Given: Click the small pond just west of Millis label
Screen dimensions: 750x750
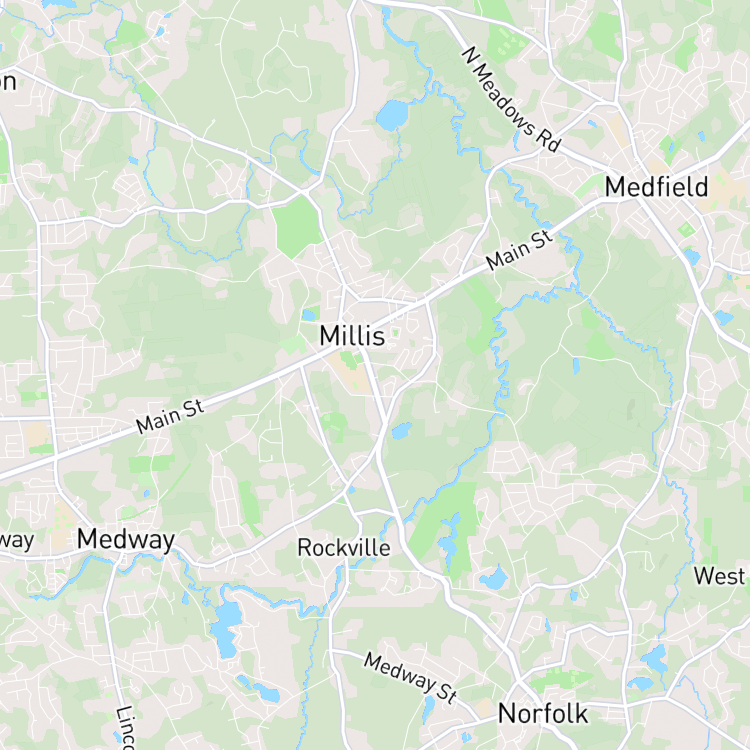Looking at the screenshot, I should pyautogui.click(x=309, y=315).
